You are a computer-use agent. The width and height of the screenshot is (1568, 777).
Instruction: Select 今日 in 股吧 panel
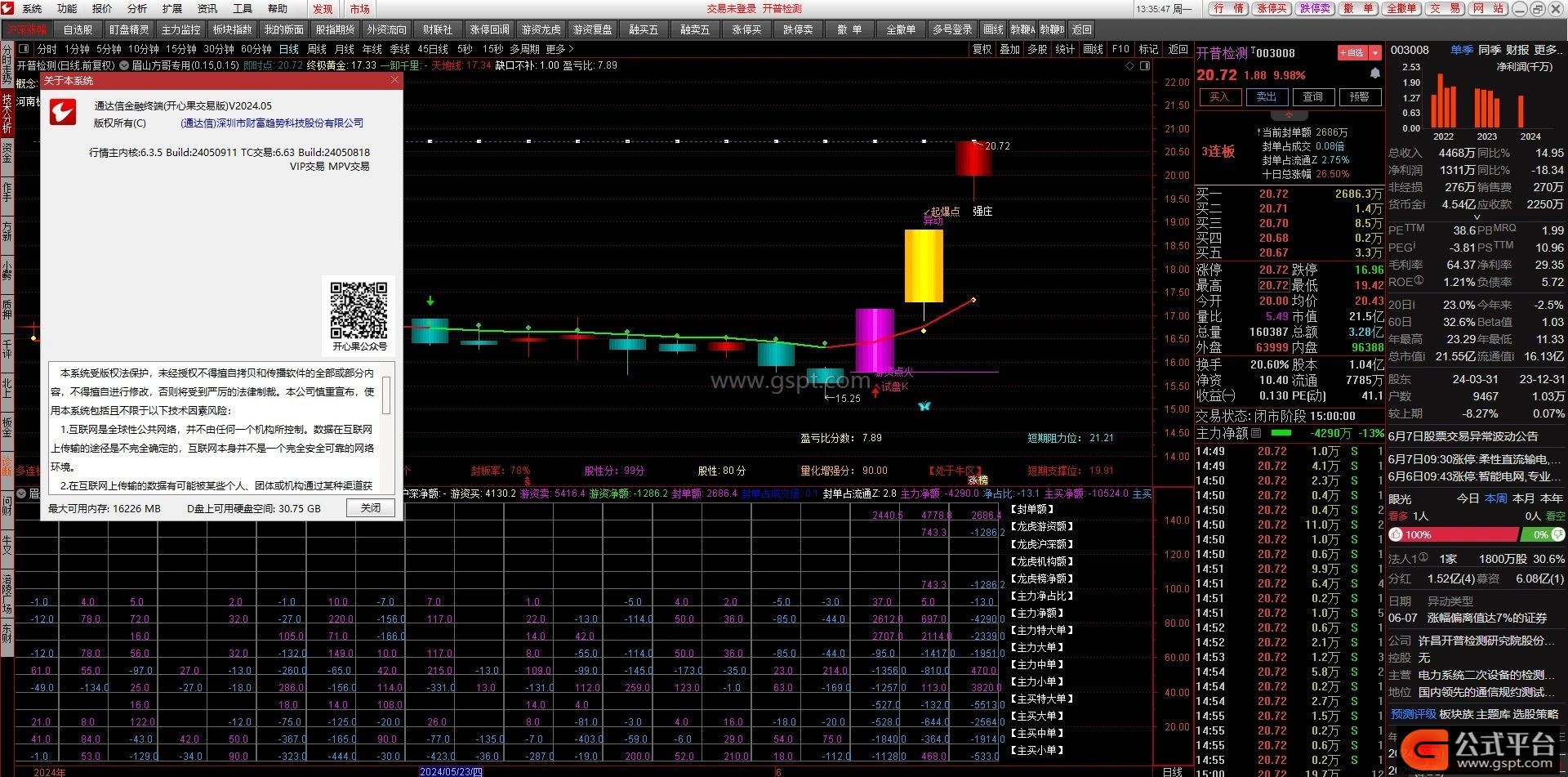1468,498
